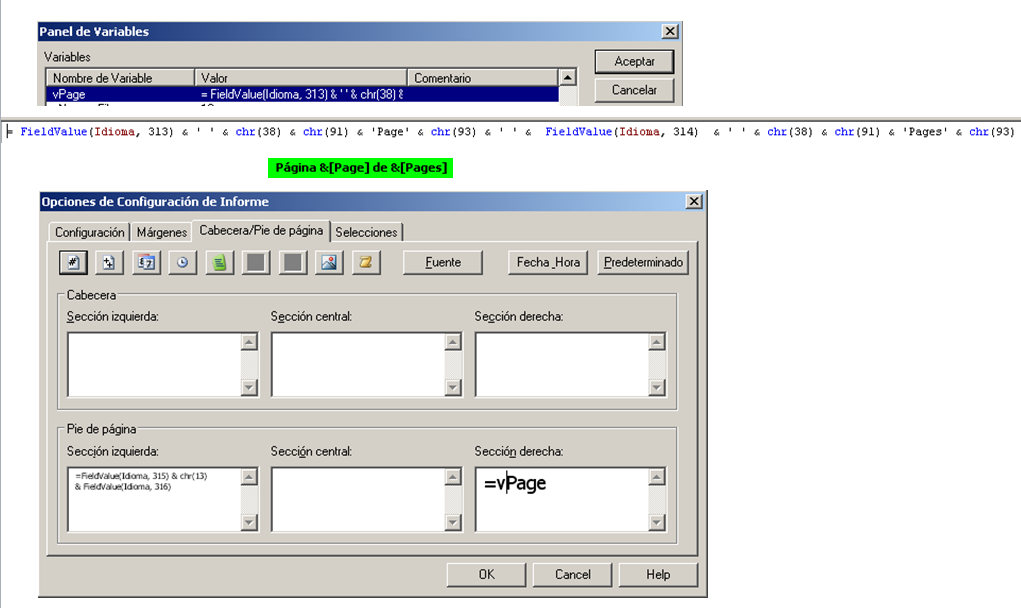
Task: Click the Valor column header
Action: (x=301, y=78)
